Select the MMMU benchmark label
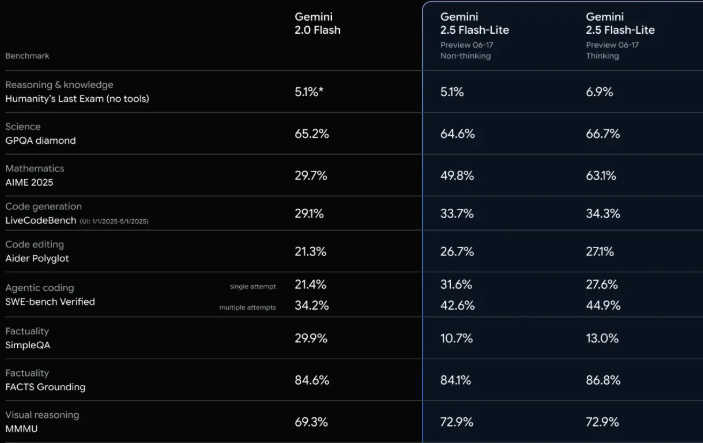Image resolution: width=703 pixels, height=443 pixels. [24, 428]
